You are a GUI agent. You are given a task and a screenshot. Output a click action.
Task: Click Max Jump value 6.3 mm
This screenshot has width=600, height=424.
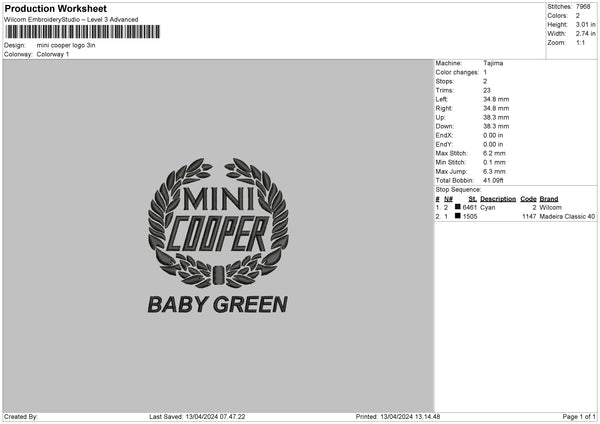tap(494, 171)
